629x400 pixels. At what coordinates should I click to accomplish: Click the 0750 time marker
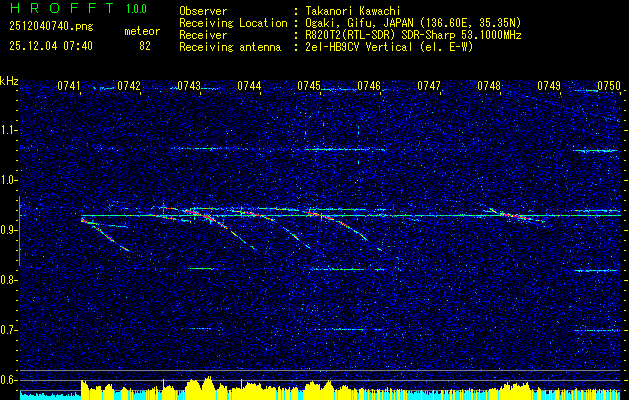click(x=609, y=86)
